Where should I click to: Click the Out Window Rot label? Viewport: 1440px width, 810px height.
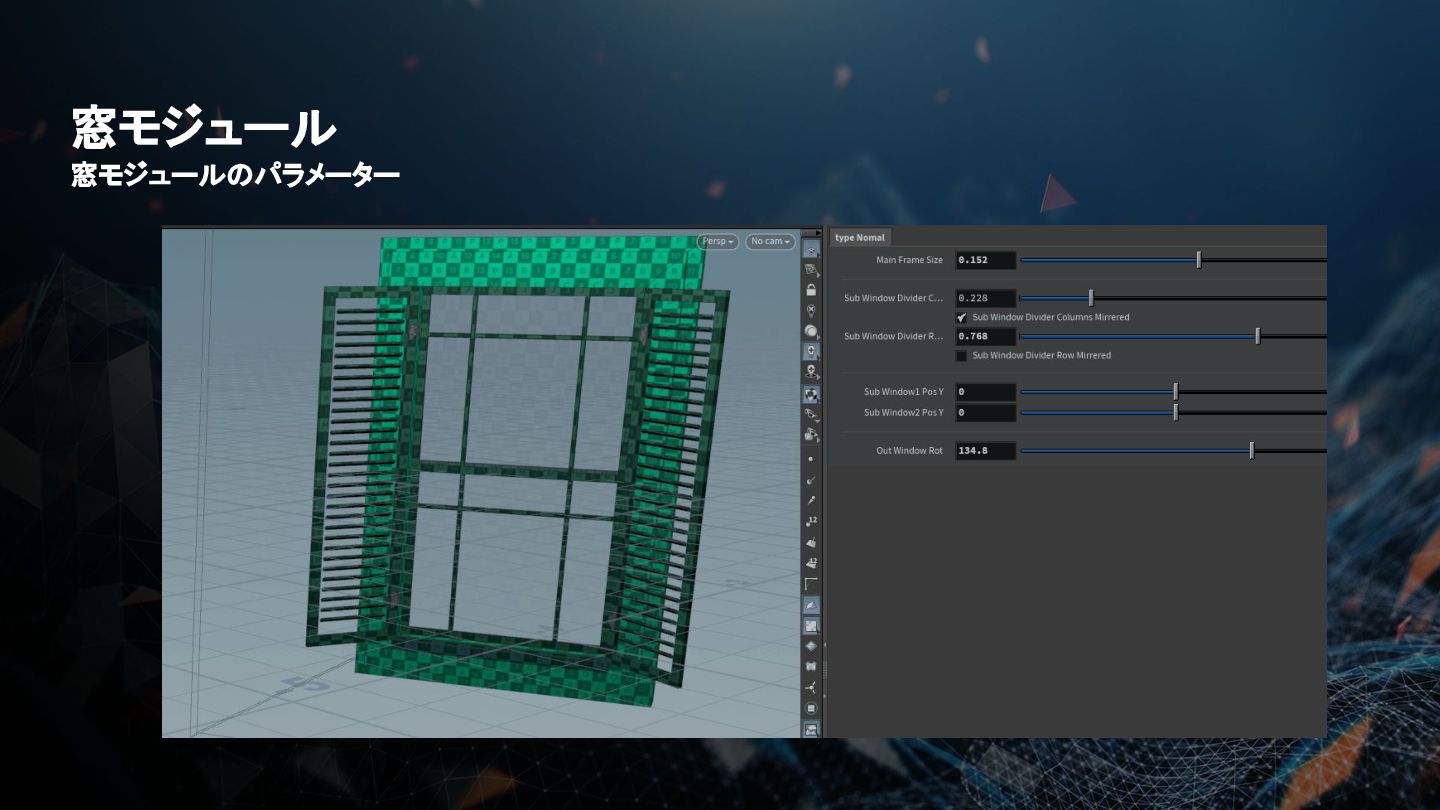click(909, 451)
